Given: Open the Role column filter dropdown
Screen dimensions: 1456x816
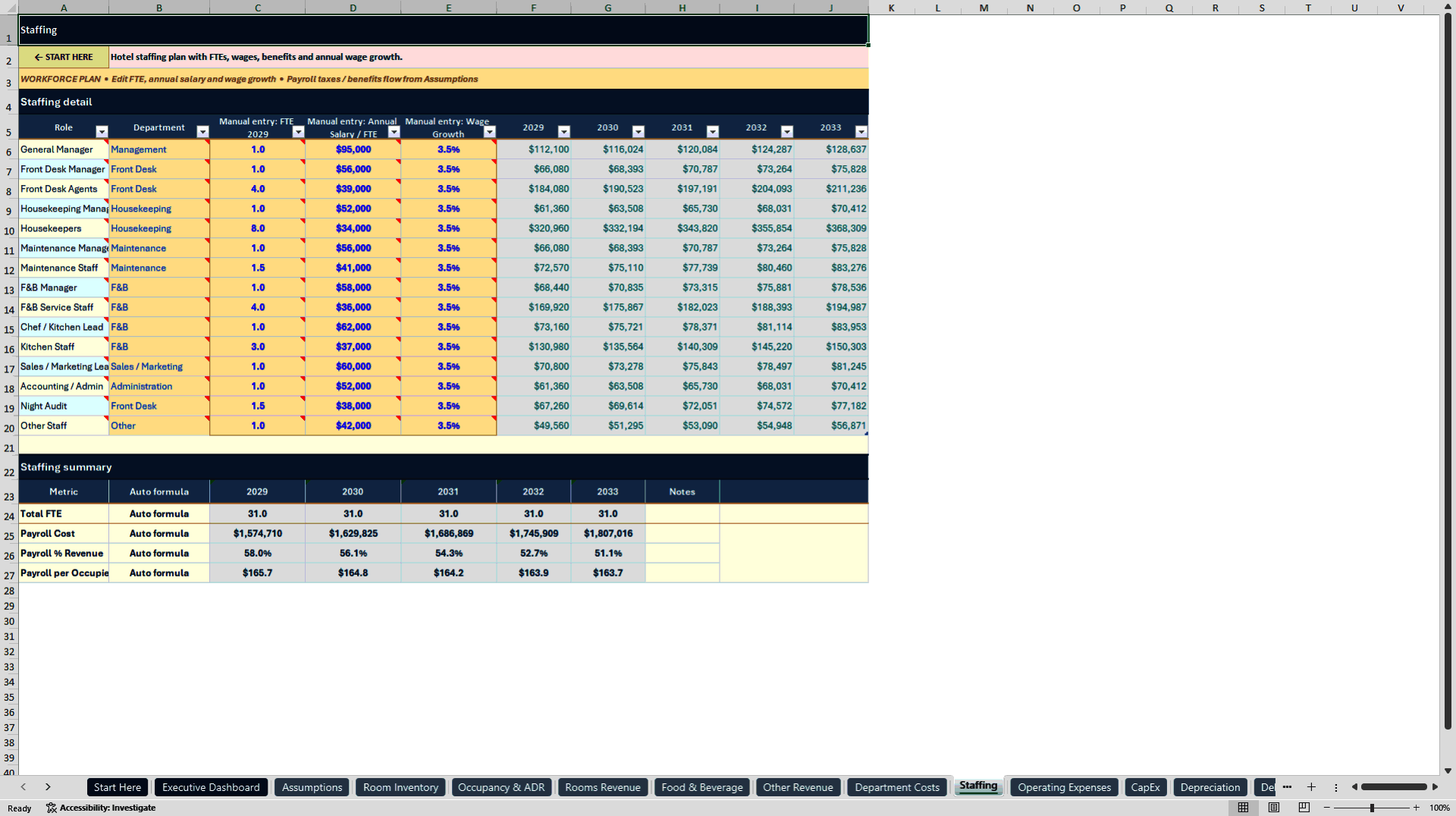Looking at the screenshot, I should click(102, 132).
